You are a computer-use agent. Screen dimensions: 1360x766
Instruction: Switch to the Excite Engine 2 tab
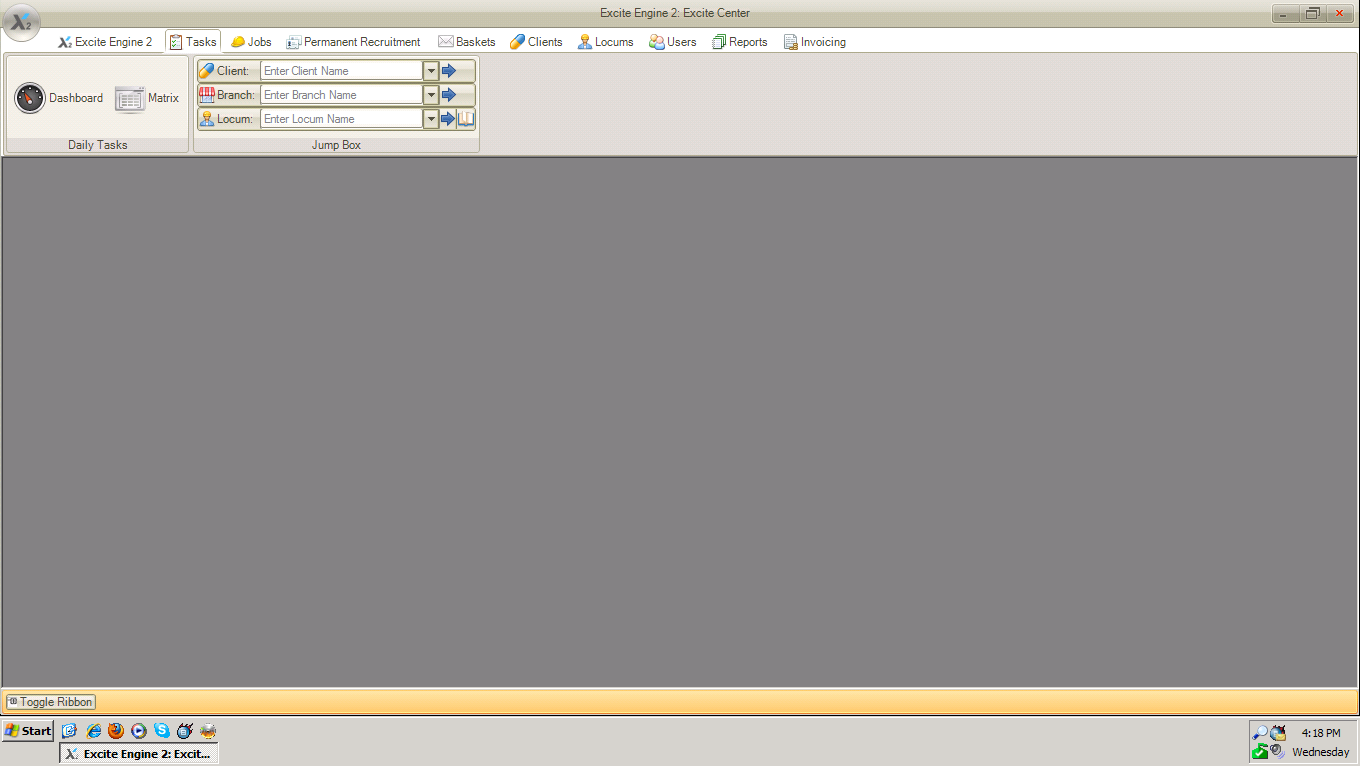coord(105,42)
